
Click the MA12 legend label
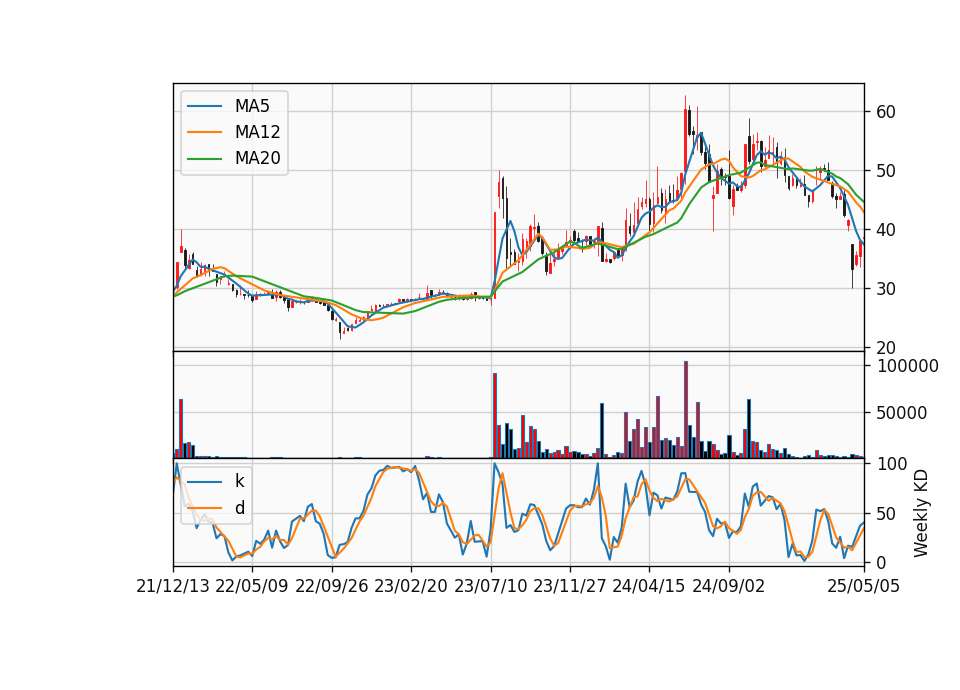coord(257,132)
